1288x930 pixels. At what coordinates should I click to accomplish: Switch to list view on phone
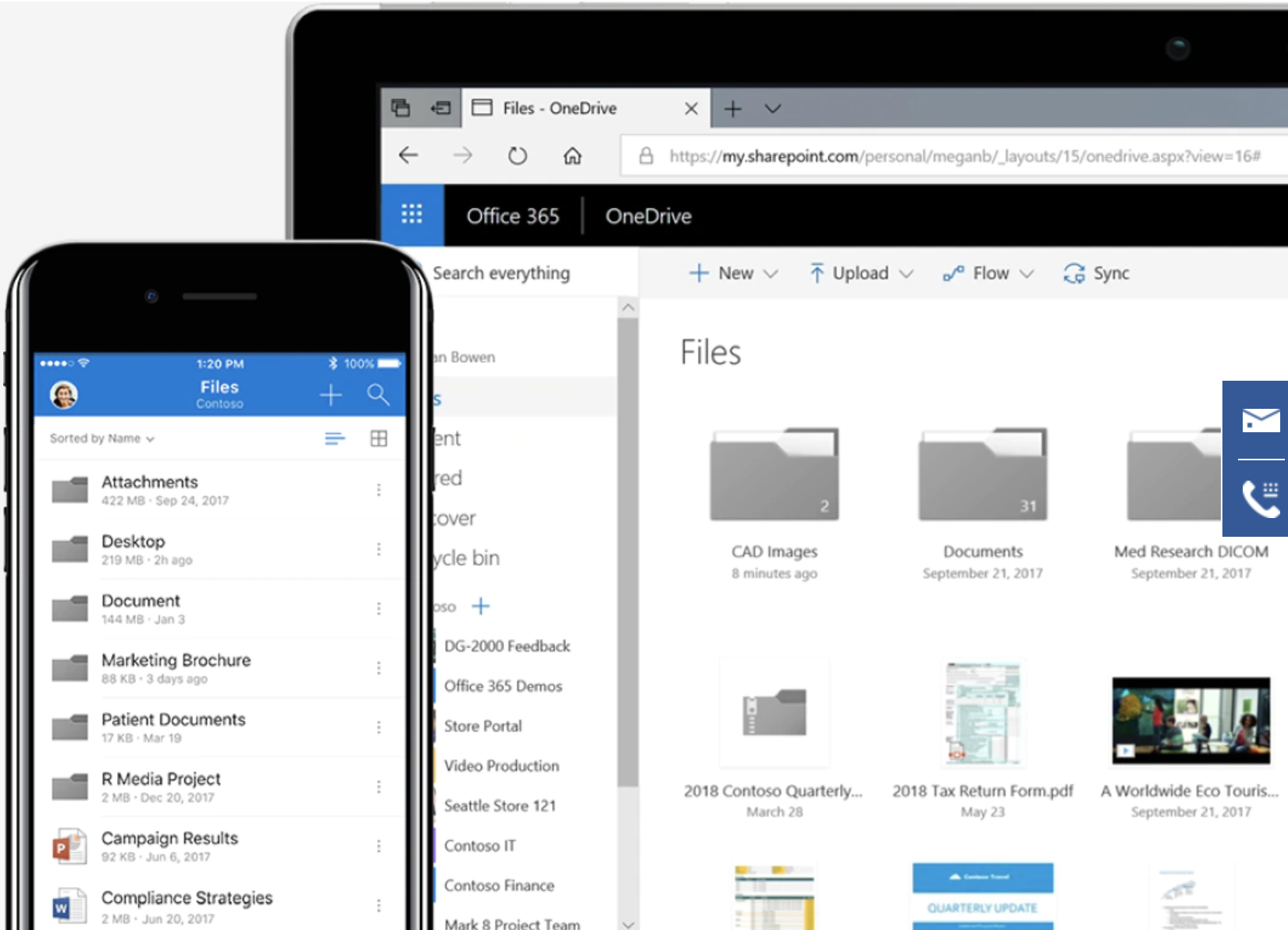coord(335,438)
